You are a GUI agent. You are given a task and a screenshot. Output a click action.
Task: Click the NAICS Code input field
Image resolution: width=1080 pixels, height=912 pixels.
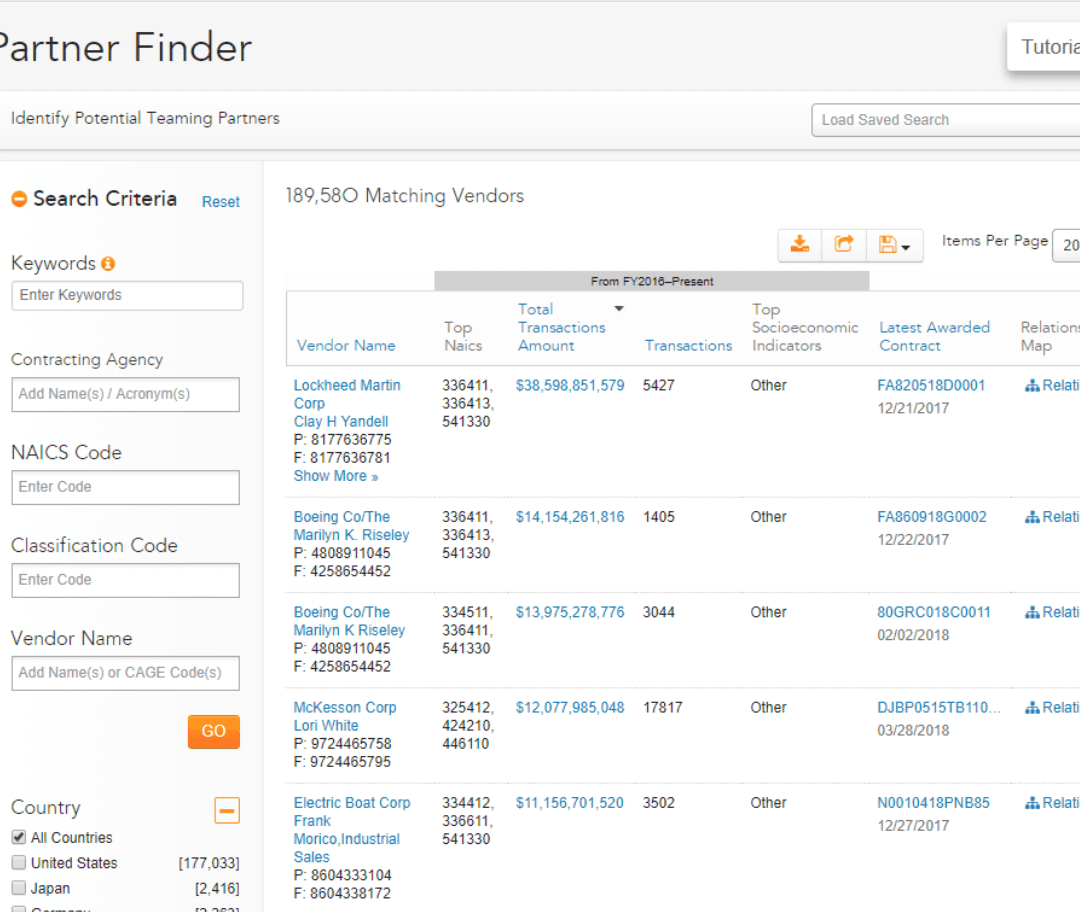pyautogui.click(x=125, y=487)
